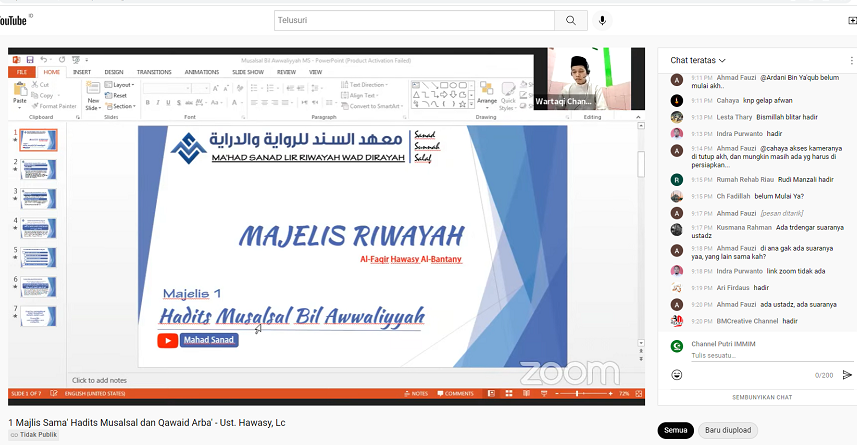
Task: Click Increase Font Size icon
Action: point(216,88)
